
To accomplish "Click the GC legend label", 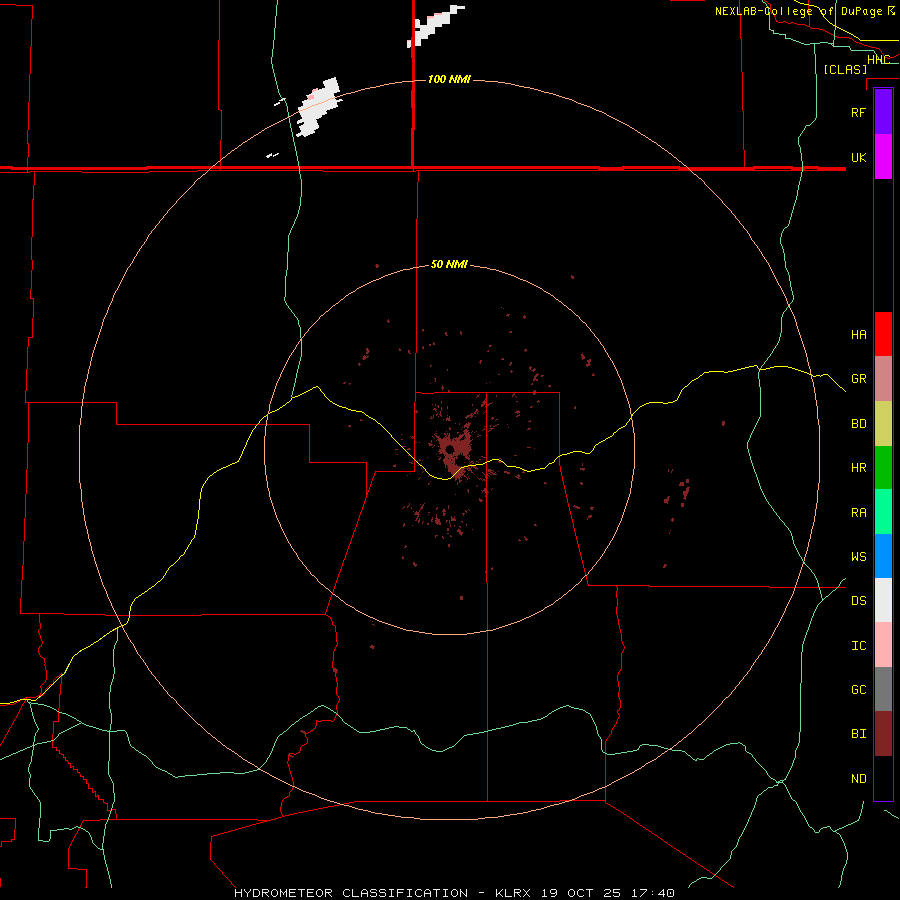I will (x=858, y=690).
